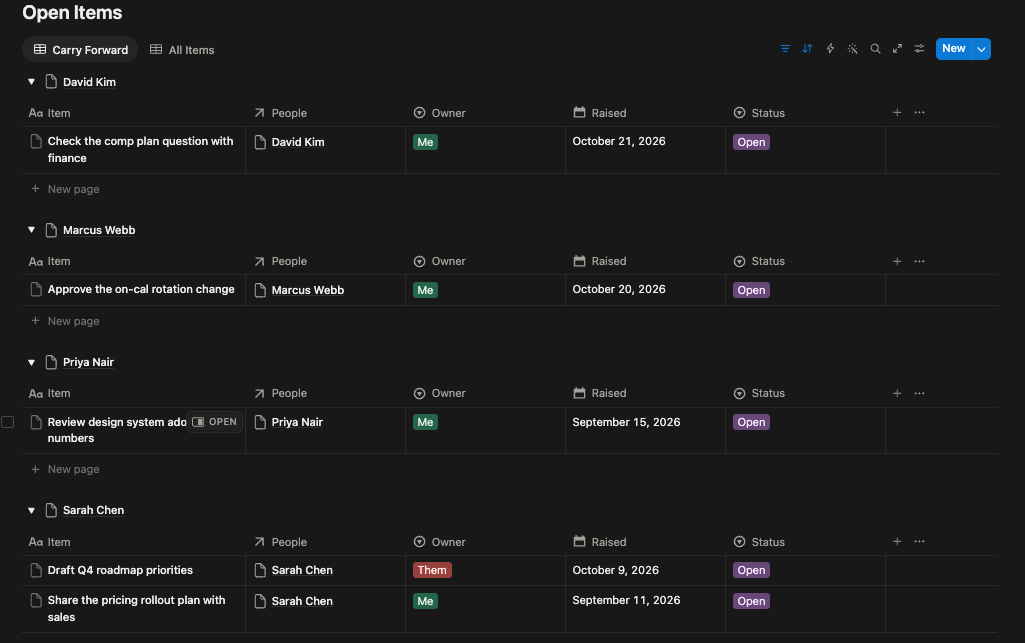This screenshot has width=1025, height=643.
Task: Collapse the Priya Nair group
Action: pos(31,362)
